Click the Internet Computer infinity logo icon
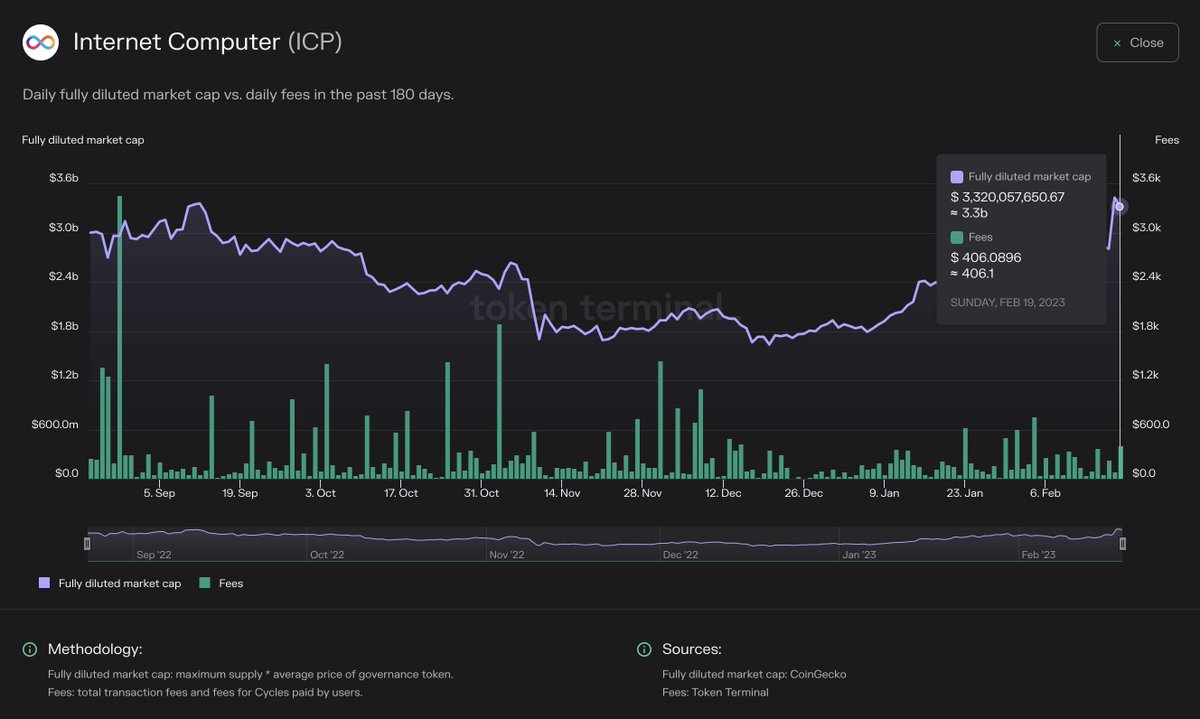This screenshot has height=719, width=1200. (40, 42)
